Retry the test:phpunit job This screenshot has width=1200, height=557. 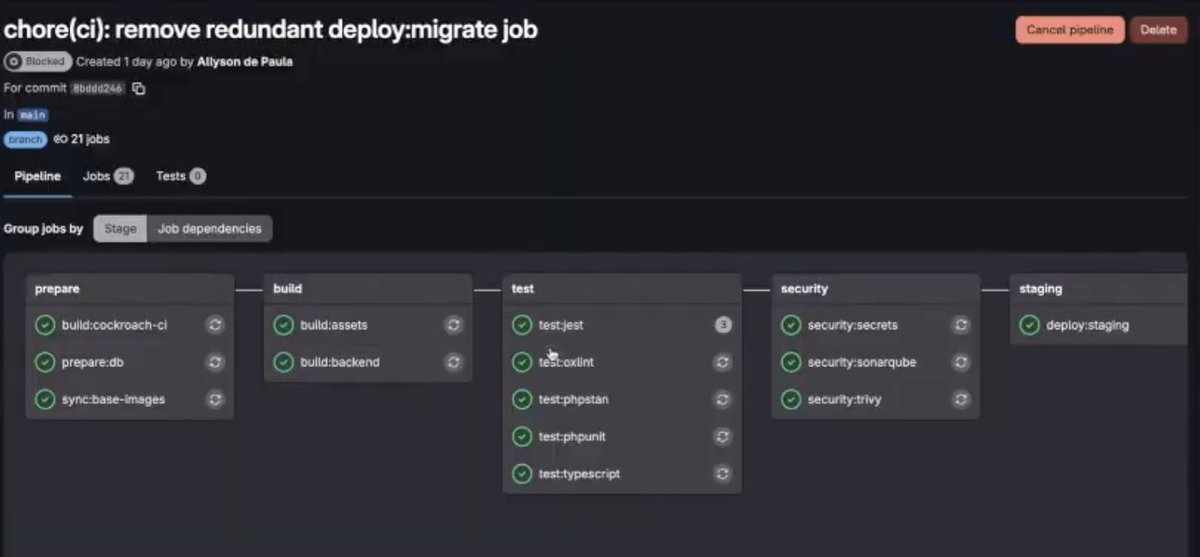coord(723,437)
